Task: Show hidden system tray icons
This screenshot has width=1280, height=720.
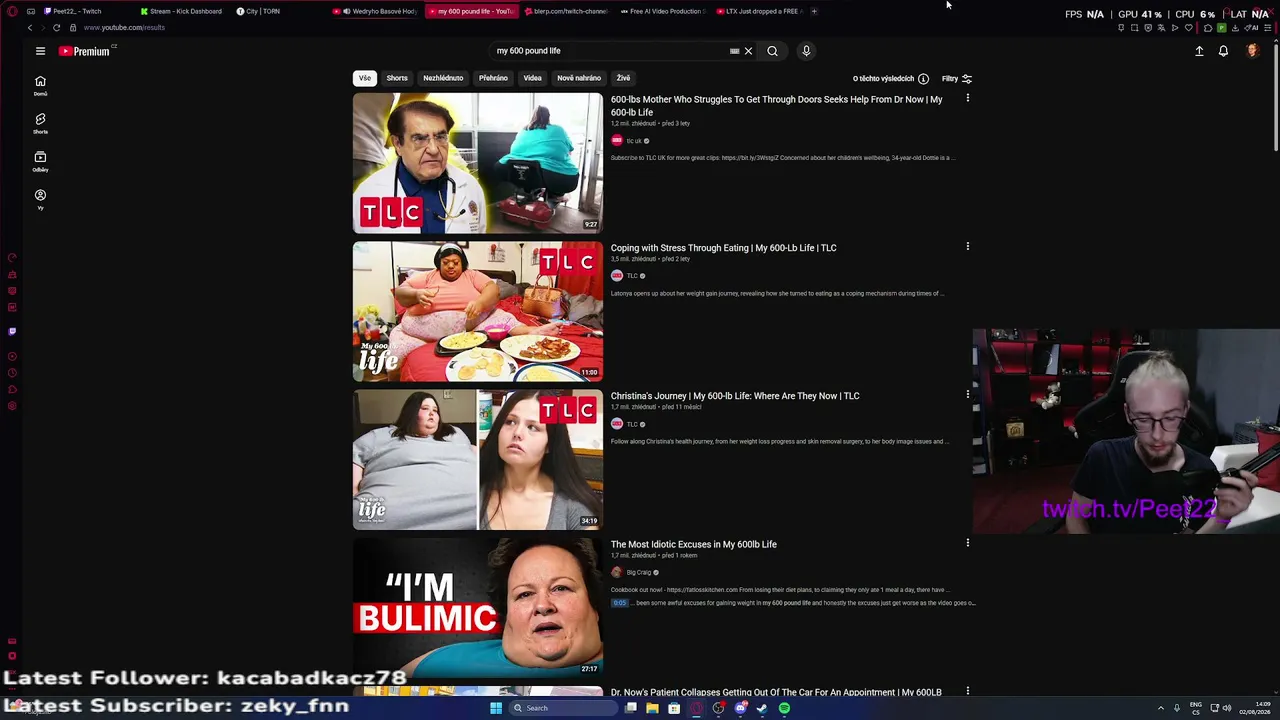Action: [1161, 708]
